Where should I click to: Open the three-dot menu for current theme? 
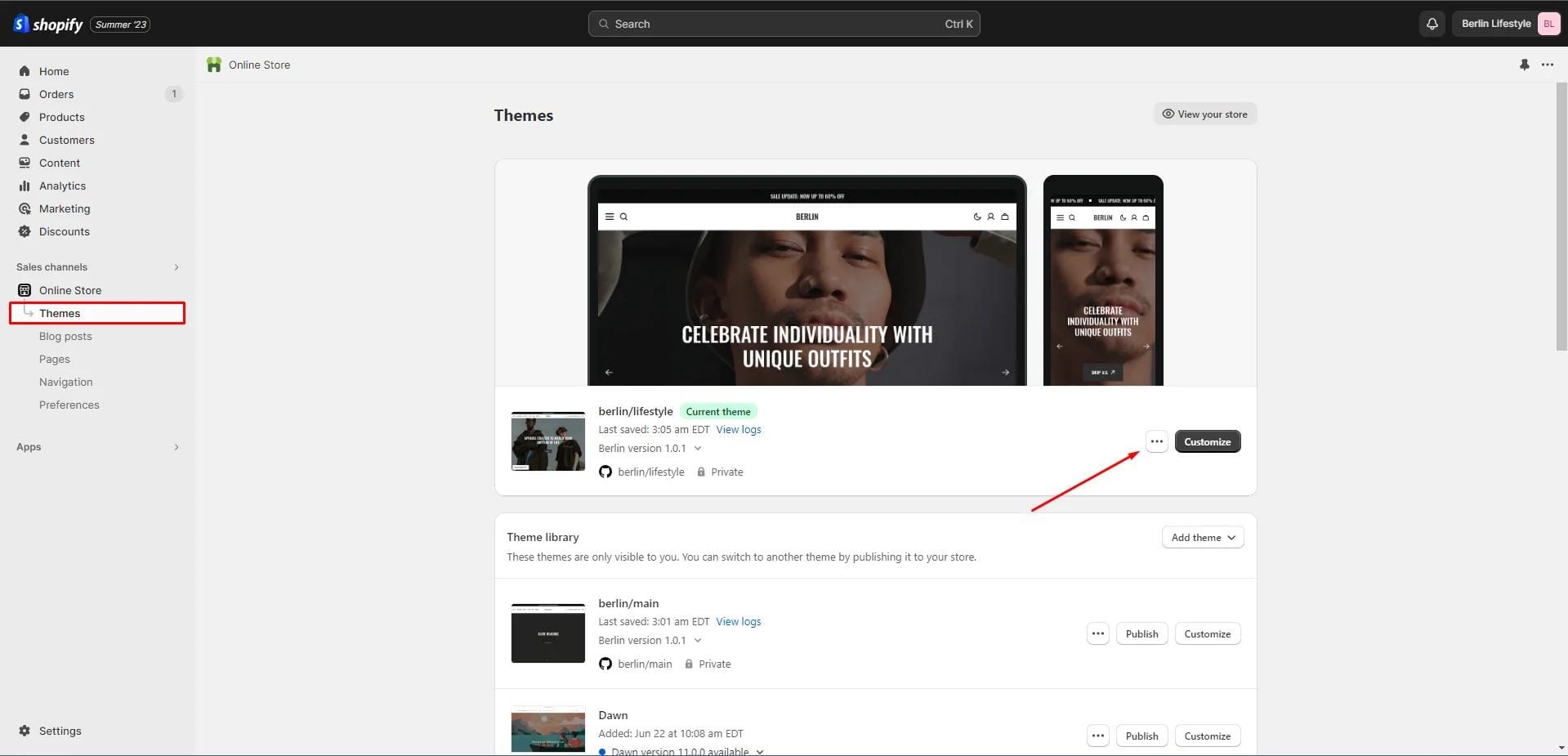(x=1156, y=441)
